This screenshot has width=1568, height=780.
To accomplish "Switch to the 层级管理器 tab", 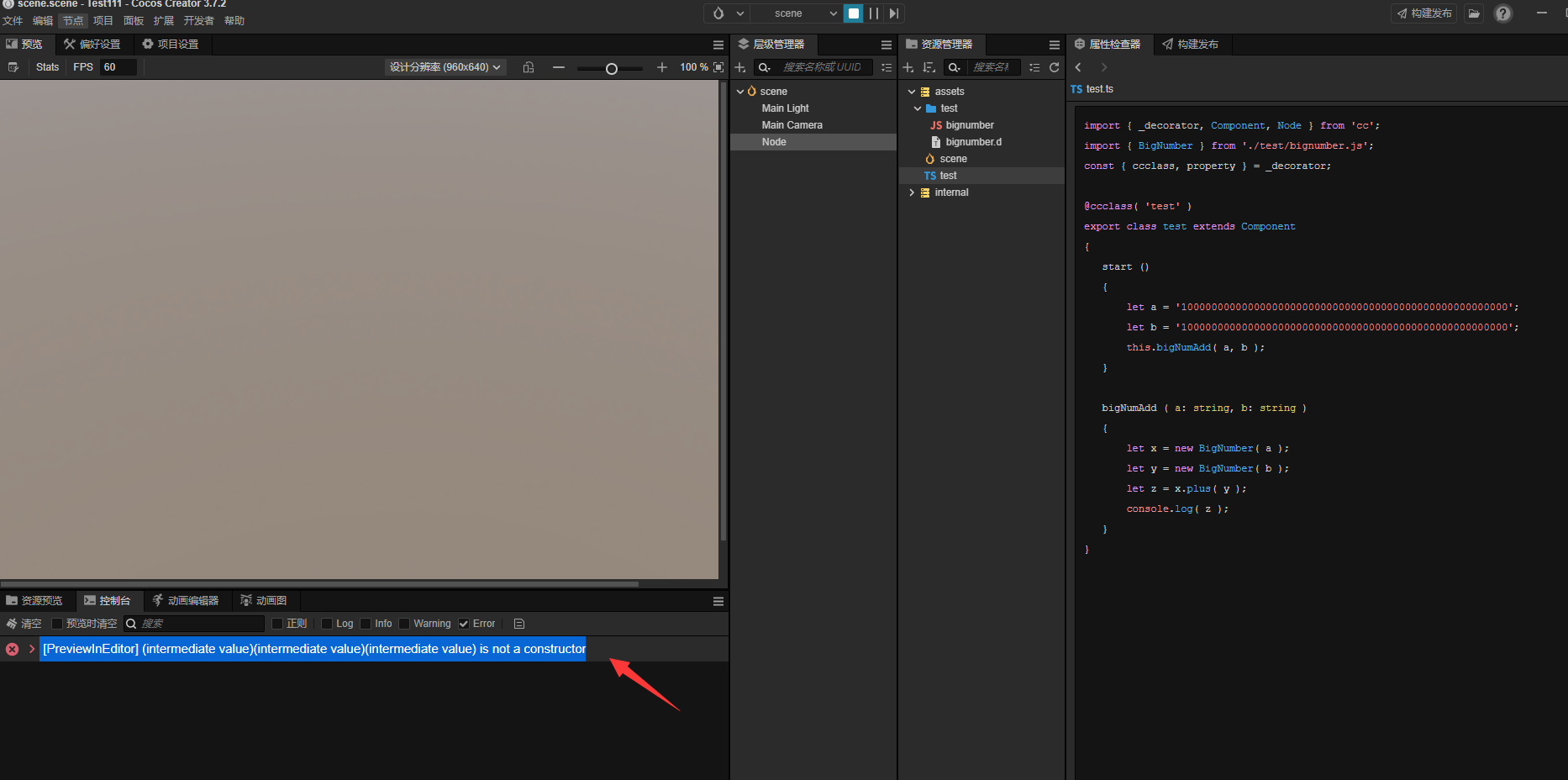I will [771, 45].
